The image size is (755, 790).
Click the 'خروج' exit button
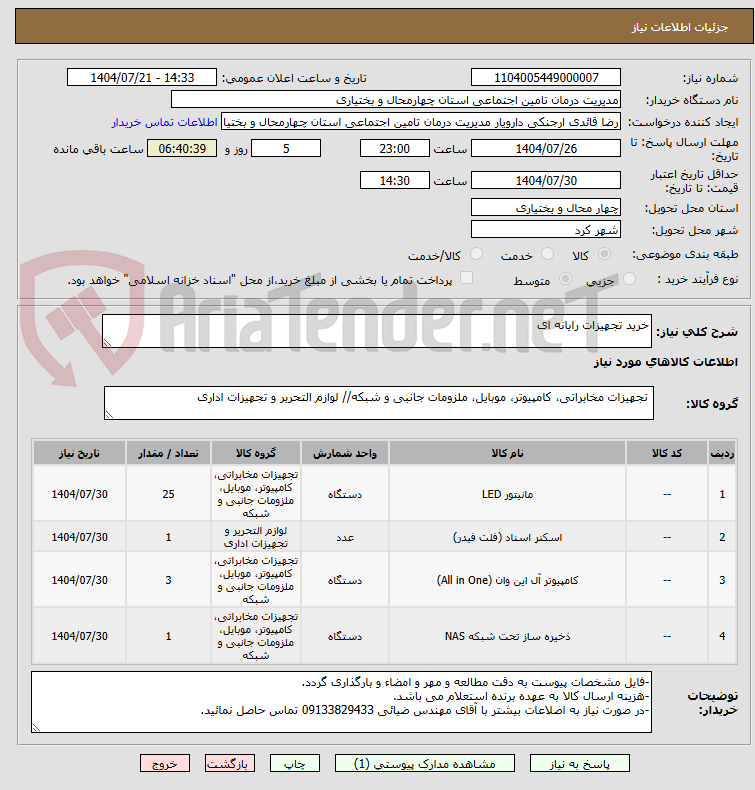click(x=165, y=763)
